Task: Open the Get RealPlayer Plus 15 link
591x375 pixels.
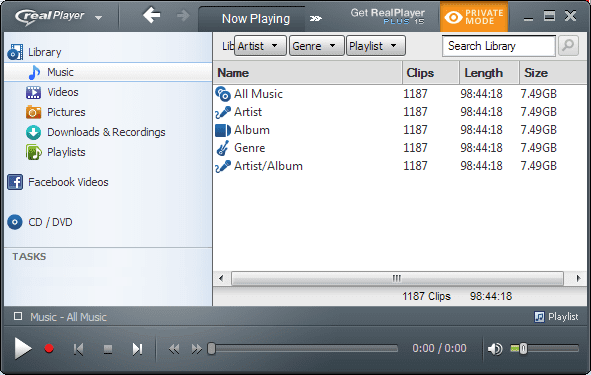Action: point(387,17)
